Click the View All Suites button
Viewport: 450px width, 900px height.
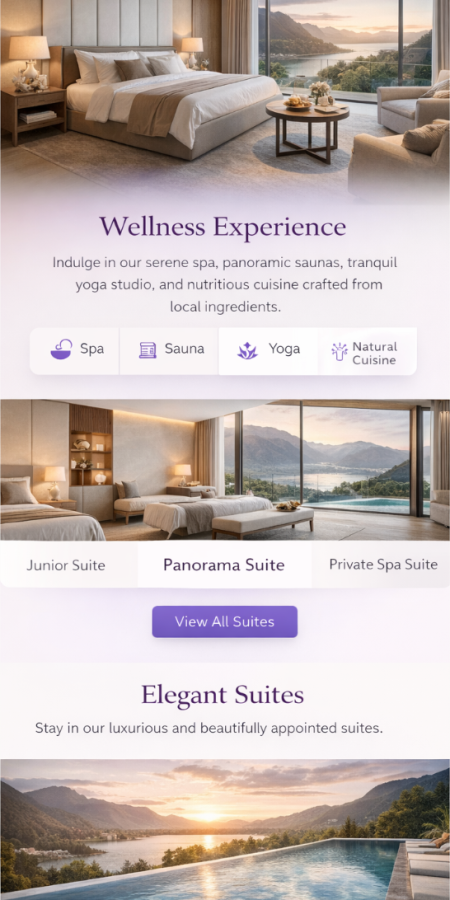click(x=224, y=622)
